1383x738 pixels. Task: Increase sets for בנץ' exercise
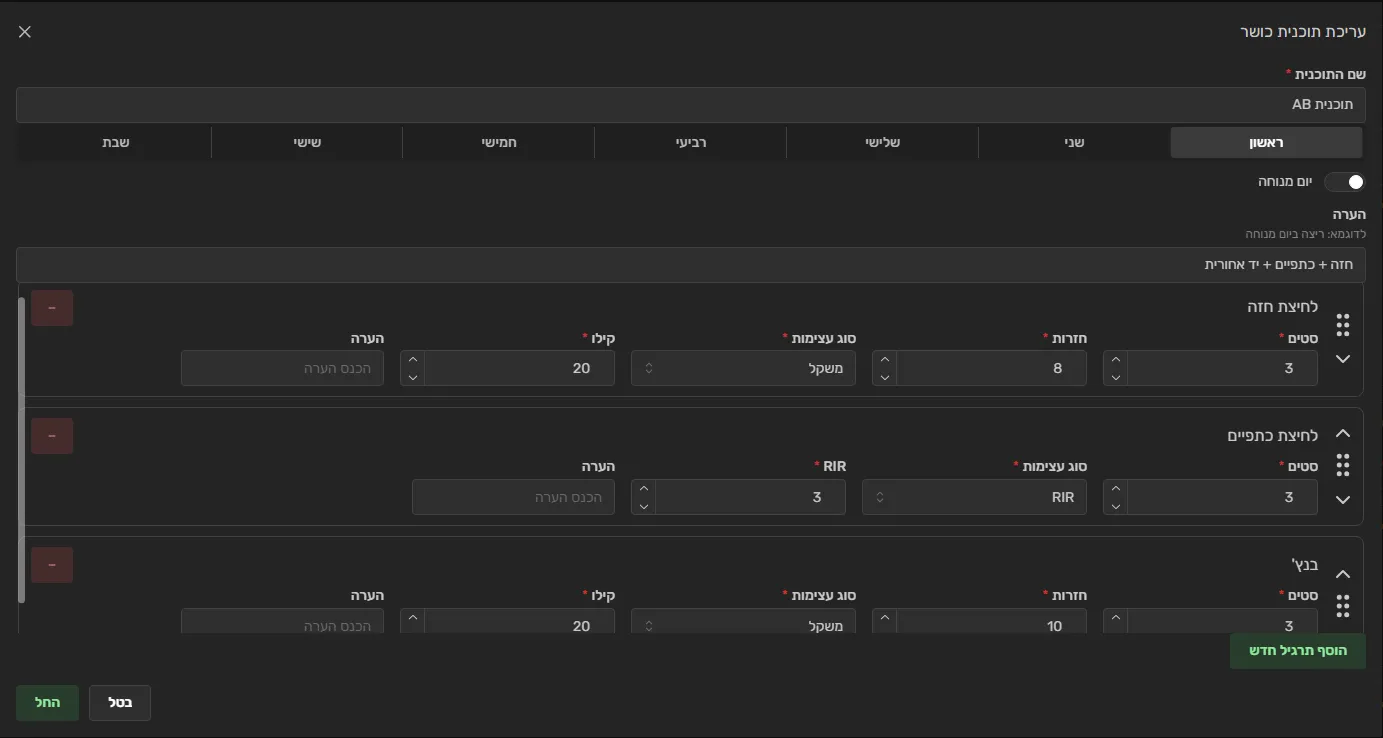(1115, 617)
